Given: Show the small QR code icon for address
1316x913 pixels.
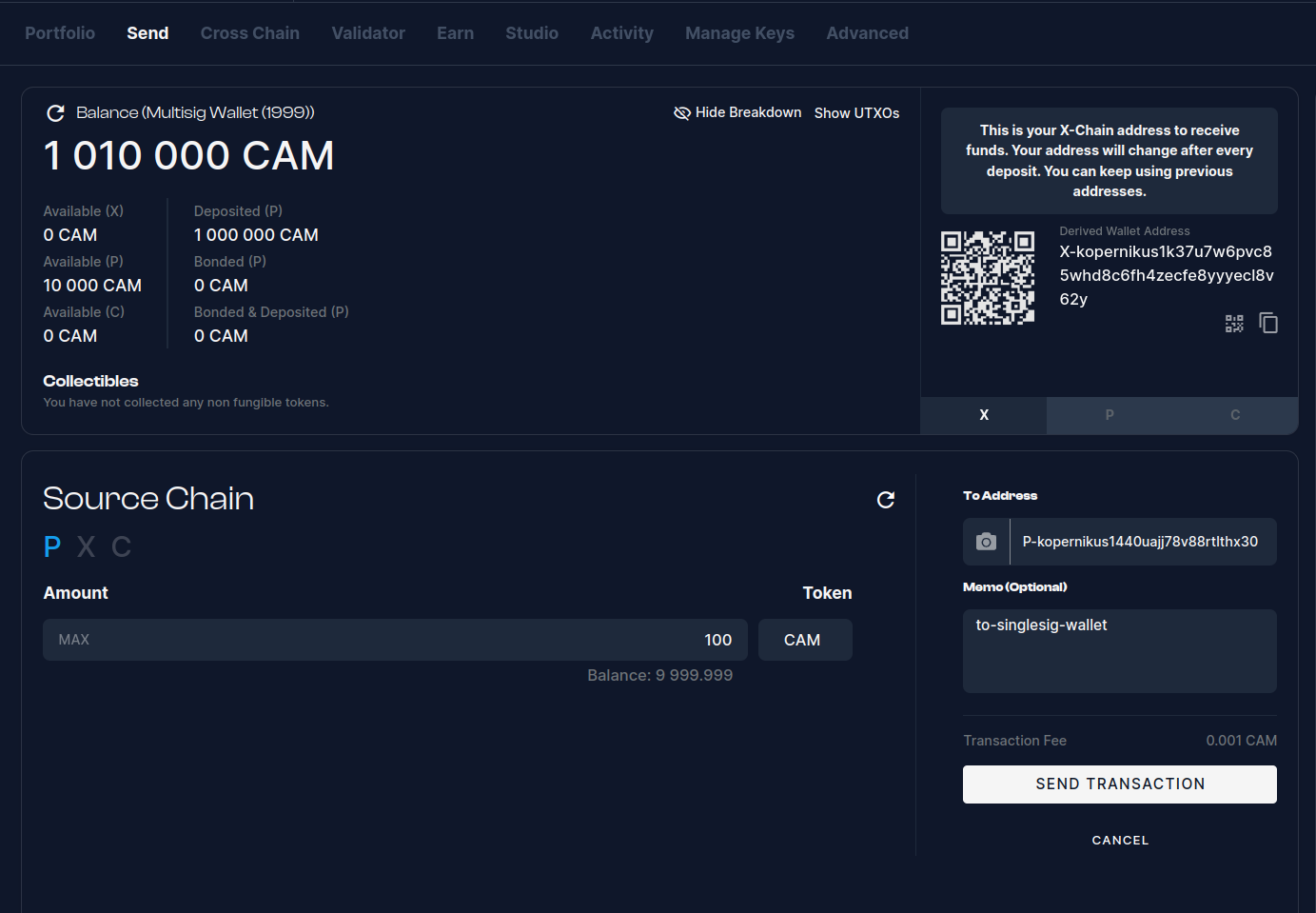Looking at the screenshot, I should point(1234,324).
